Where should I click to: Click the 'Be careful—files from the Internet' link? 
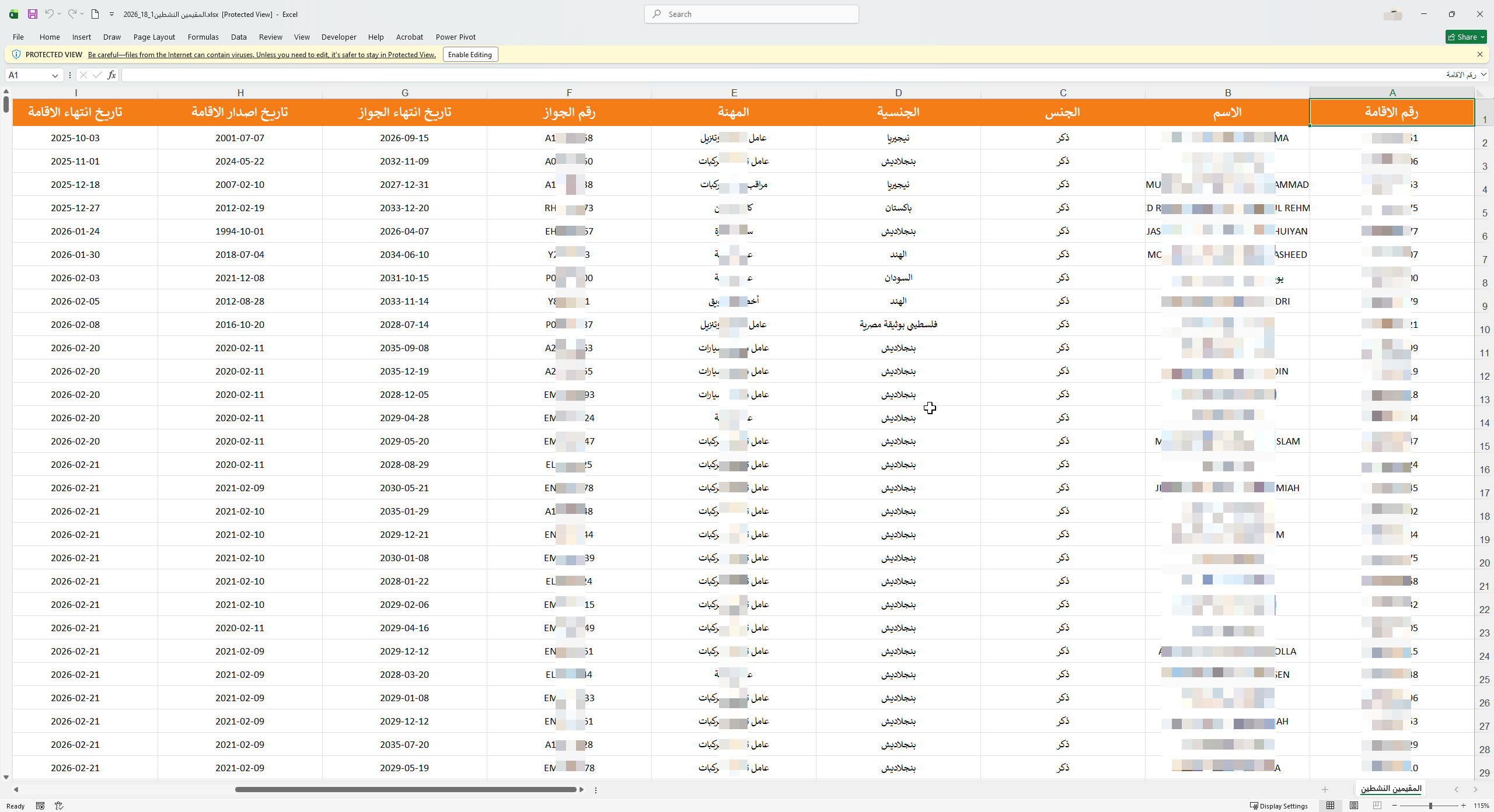[262, 55]
